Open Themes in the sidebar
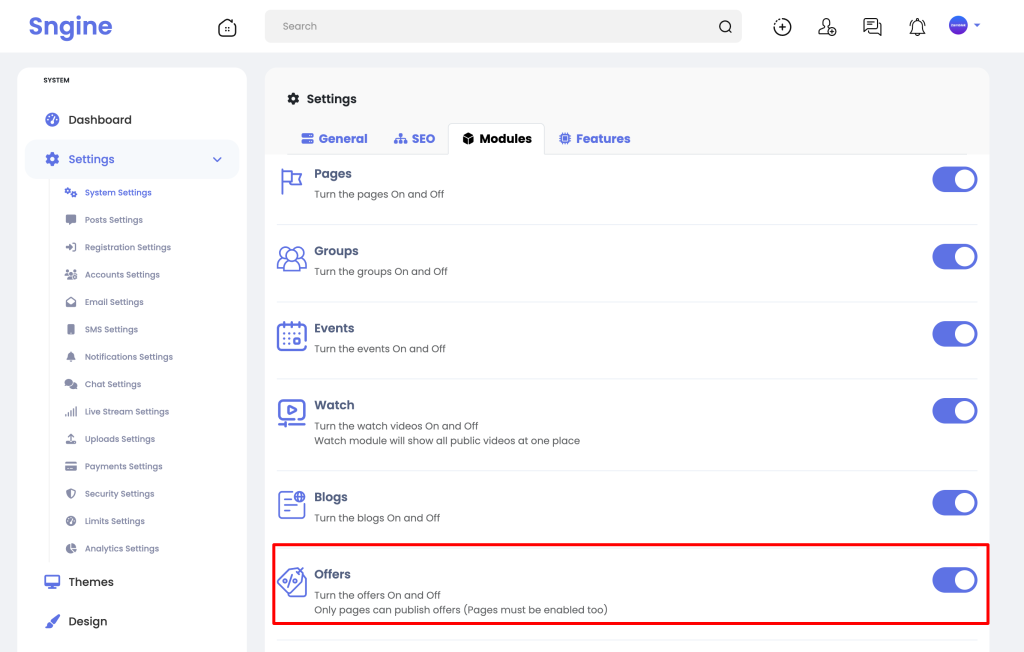1024x652 pixels. pyautogui.click(x=91, y=582)
